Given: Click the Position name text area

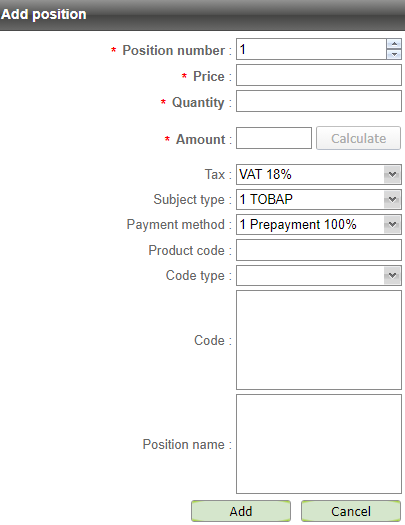Looking at the screenshot, I should pyautogui.click(x=319, y=444).
